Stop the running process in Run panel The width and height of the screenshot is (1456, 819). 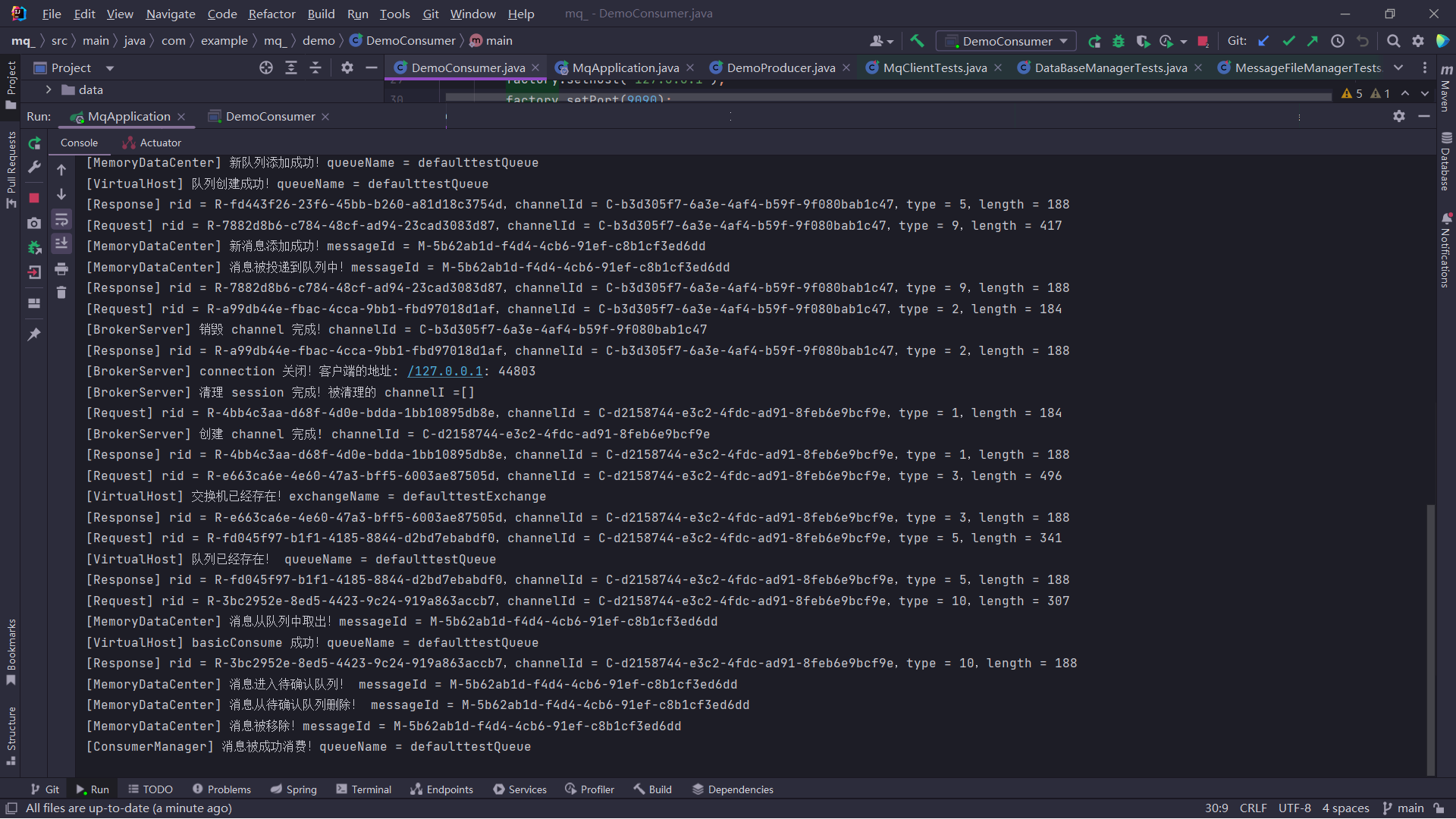34,198
